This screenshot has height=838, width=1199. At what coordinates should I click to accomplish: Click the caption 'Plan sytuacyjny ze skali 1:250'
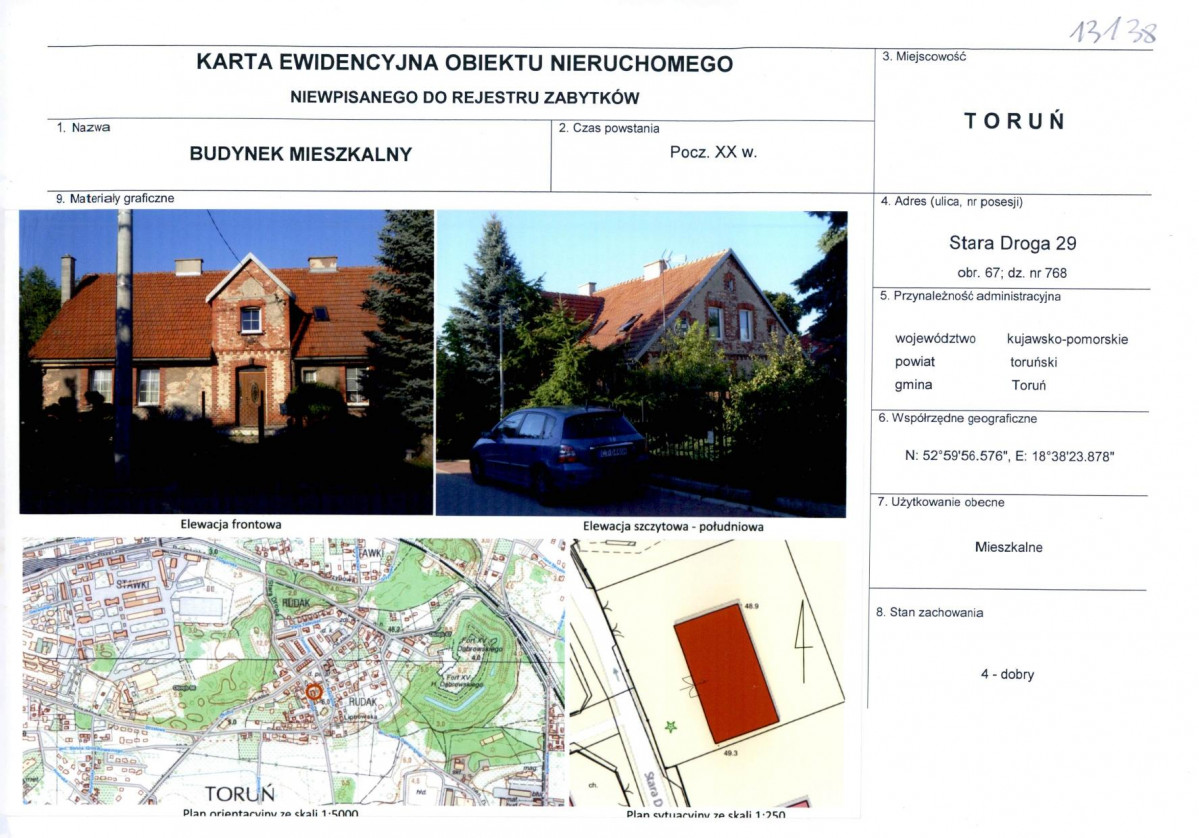coord(706,815)
